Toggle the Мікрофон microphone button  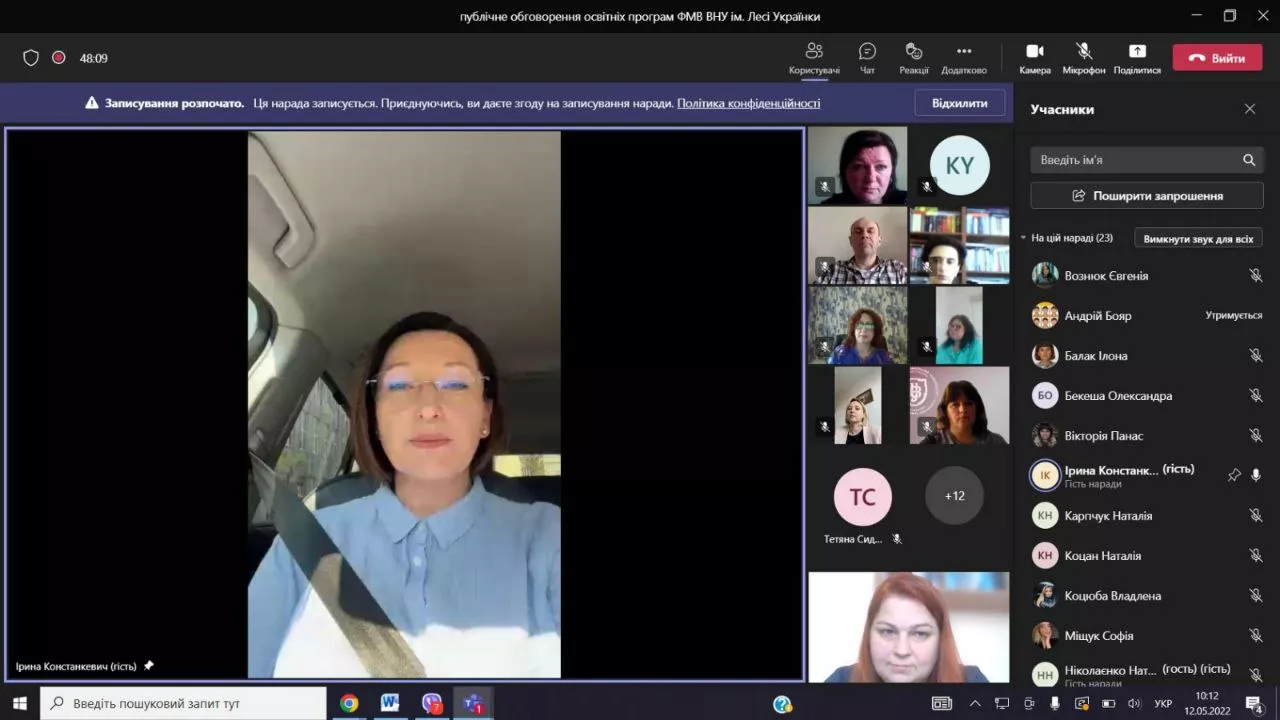click(x=1084, y=52)
